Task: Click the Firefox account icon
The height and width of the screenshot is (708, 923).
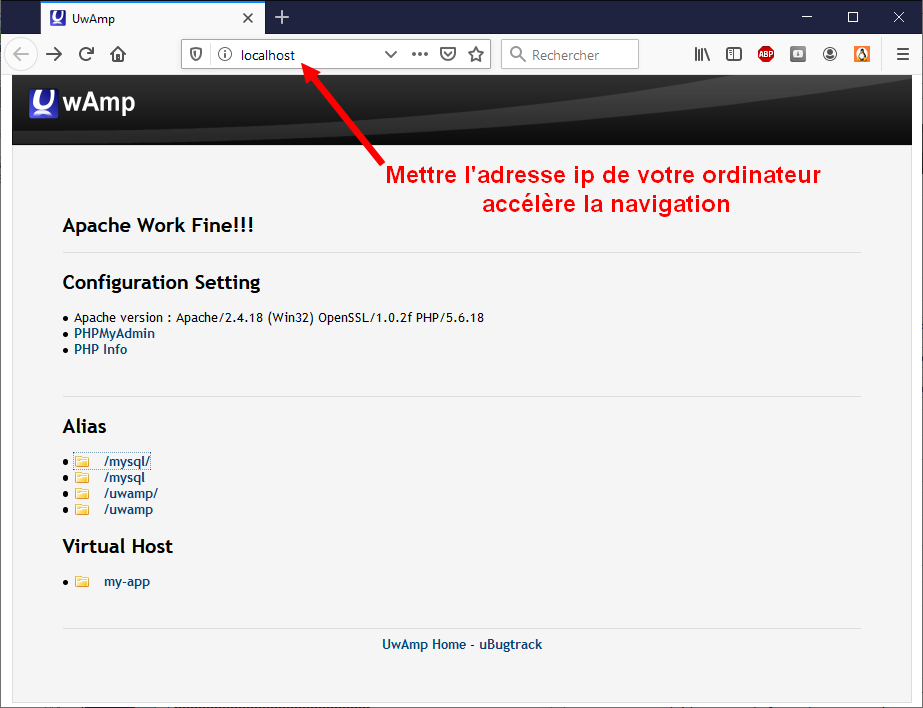Action: click(x=830, y=54)
